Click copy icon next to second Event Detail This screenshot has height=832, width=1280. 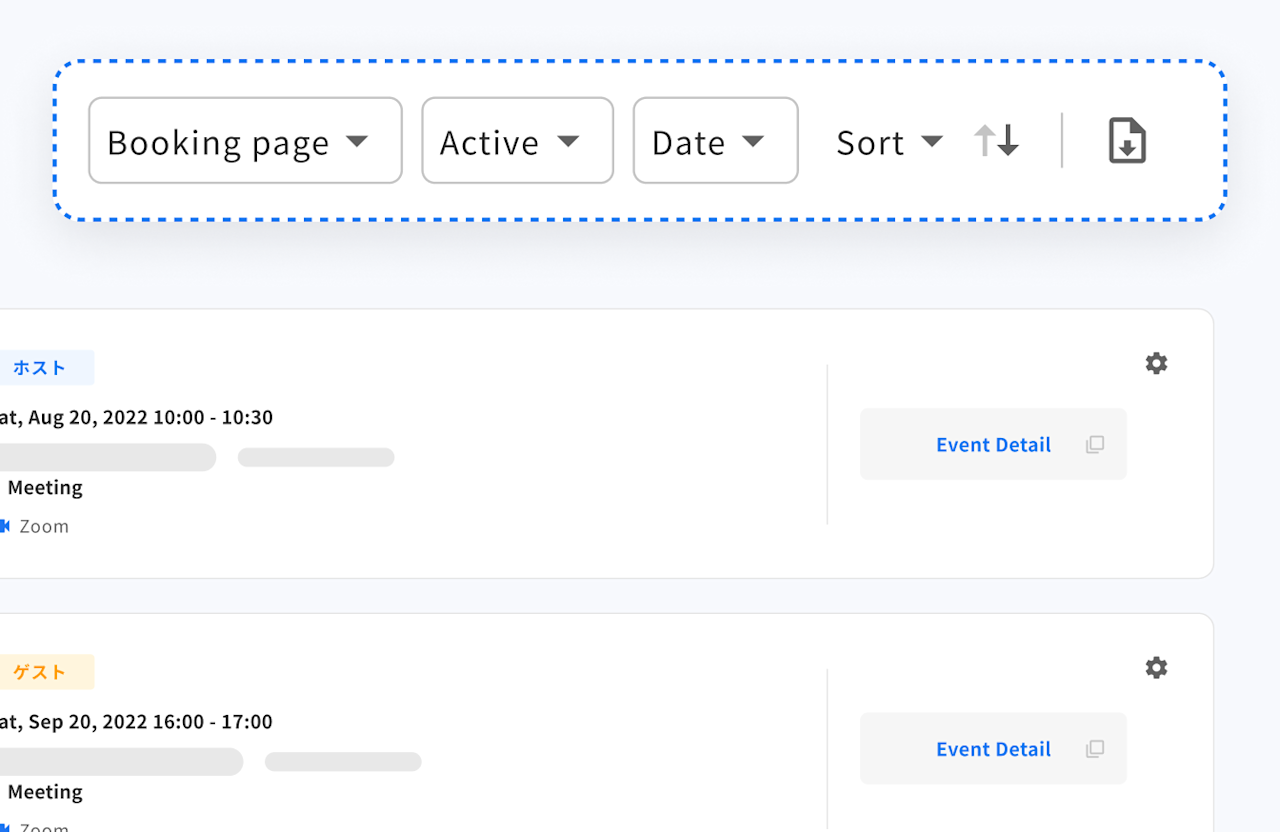(x=1095, y=748)
